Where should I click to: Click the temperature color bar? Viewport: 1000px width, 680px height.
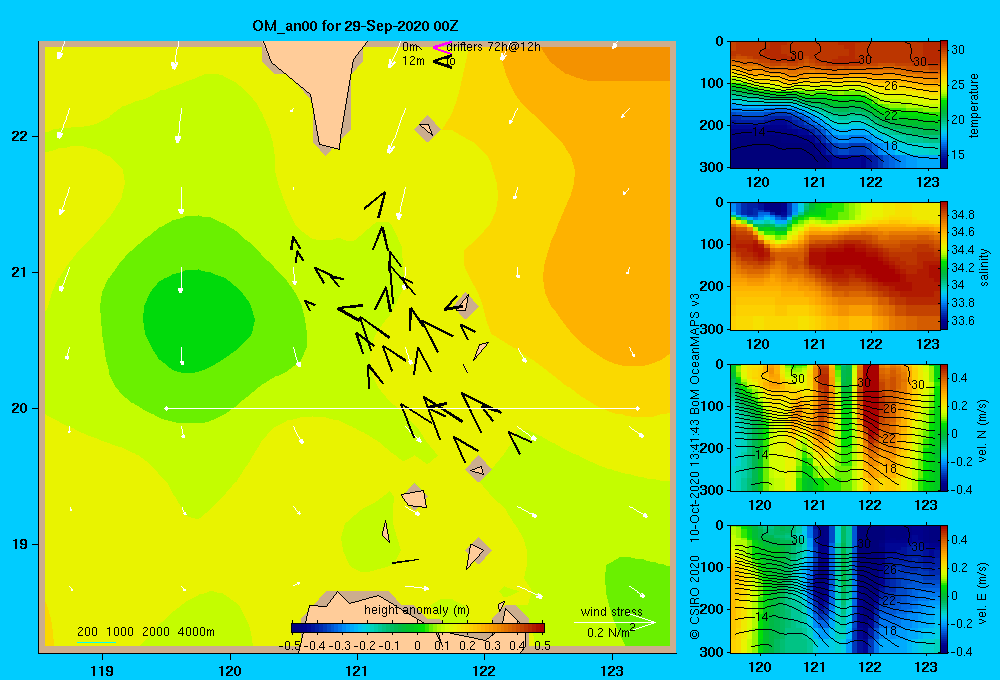coord(944,105)
